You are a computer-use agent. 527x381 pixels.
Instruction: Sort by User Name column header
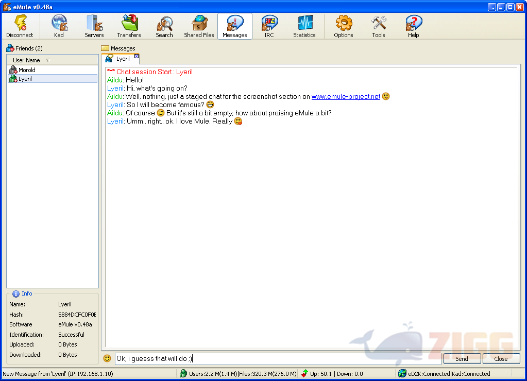point(52,60)
